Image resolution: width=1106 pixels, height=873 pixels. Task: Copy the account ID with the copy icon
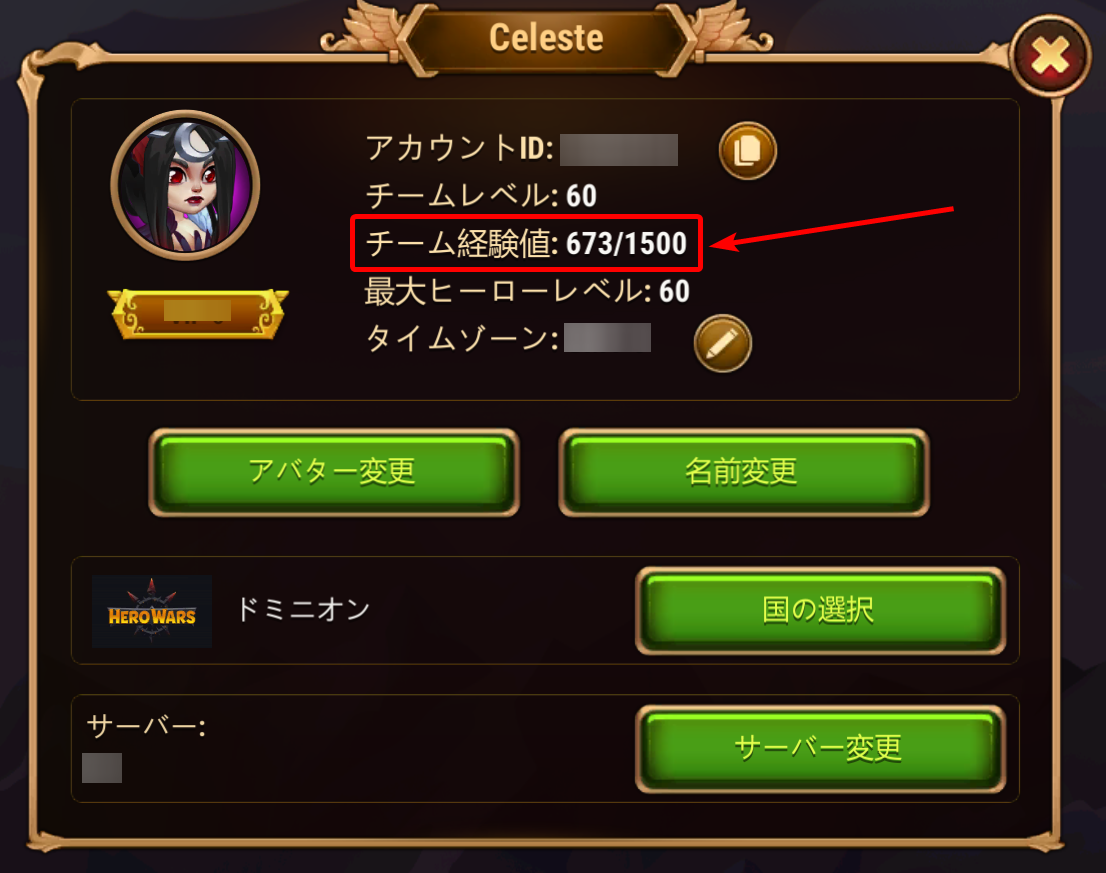click(x=748, y=151)
